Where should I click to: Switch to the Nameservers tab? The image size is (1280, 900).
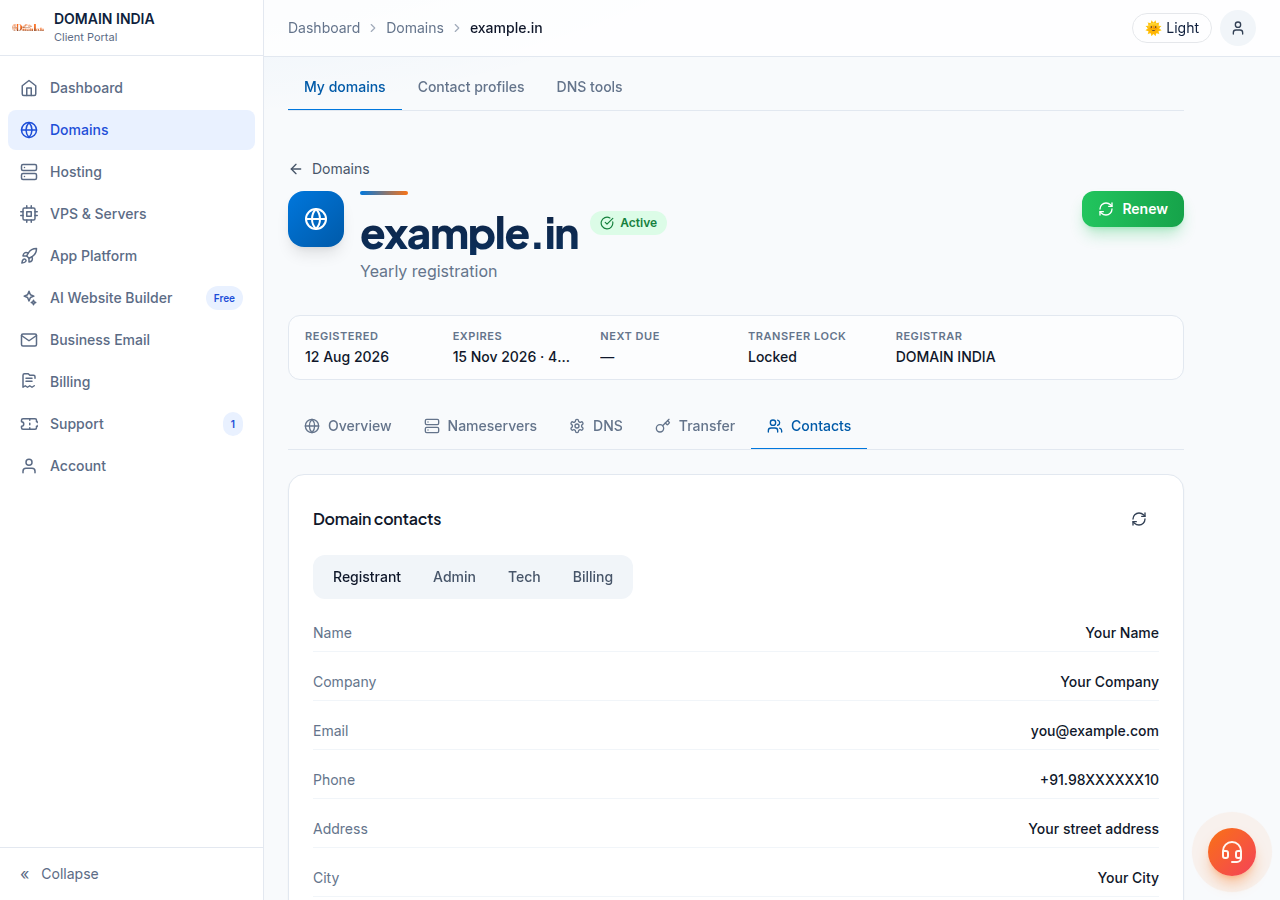[x=480, y=426]
